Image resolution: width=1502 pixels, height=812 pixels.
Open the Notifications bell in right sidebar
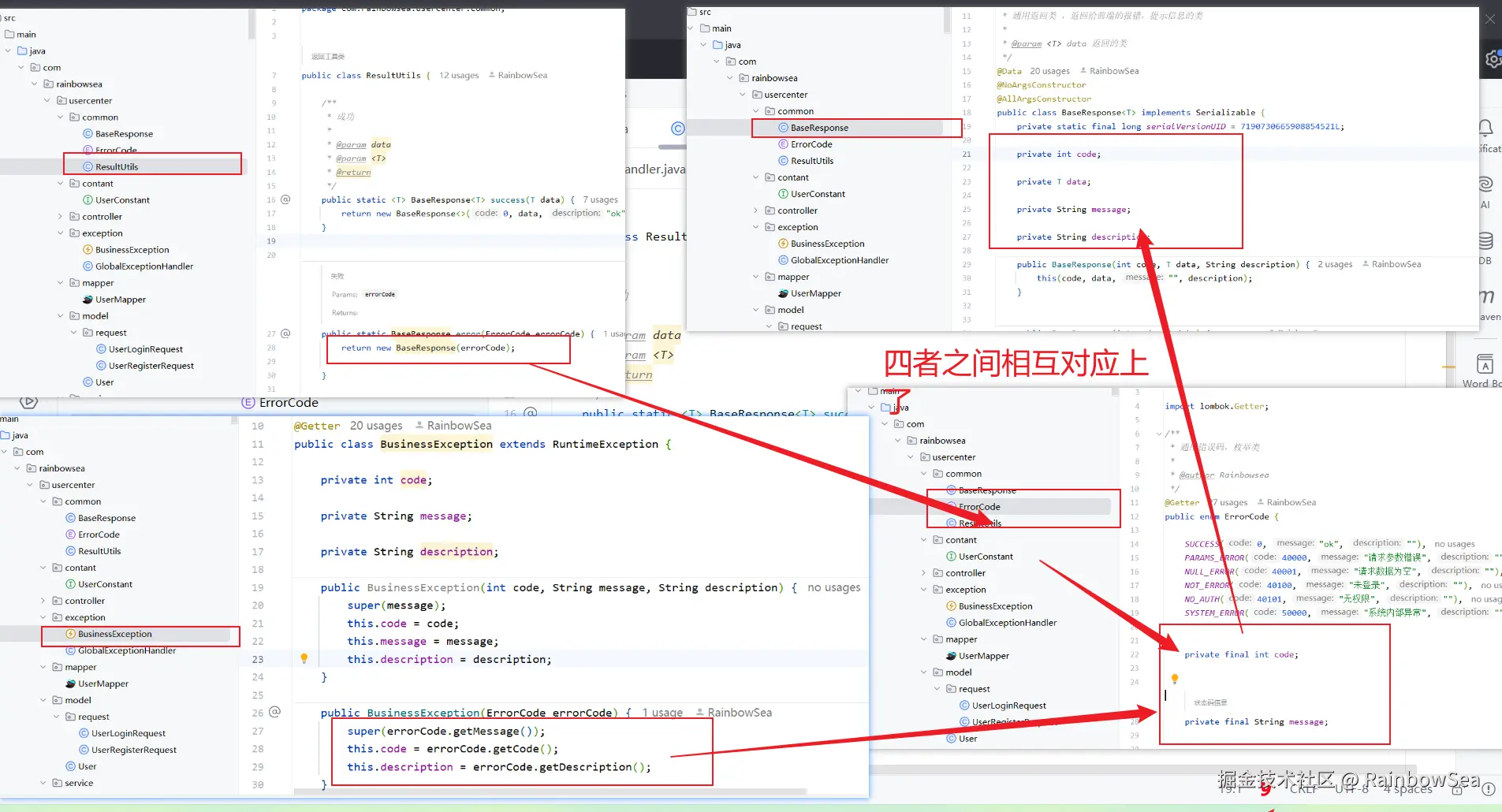tap(1485, 129)
